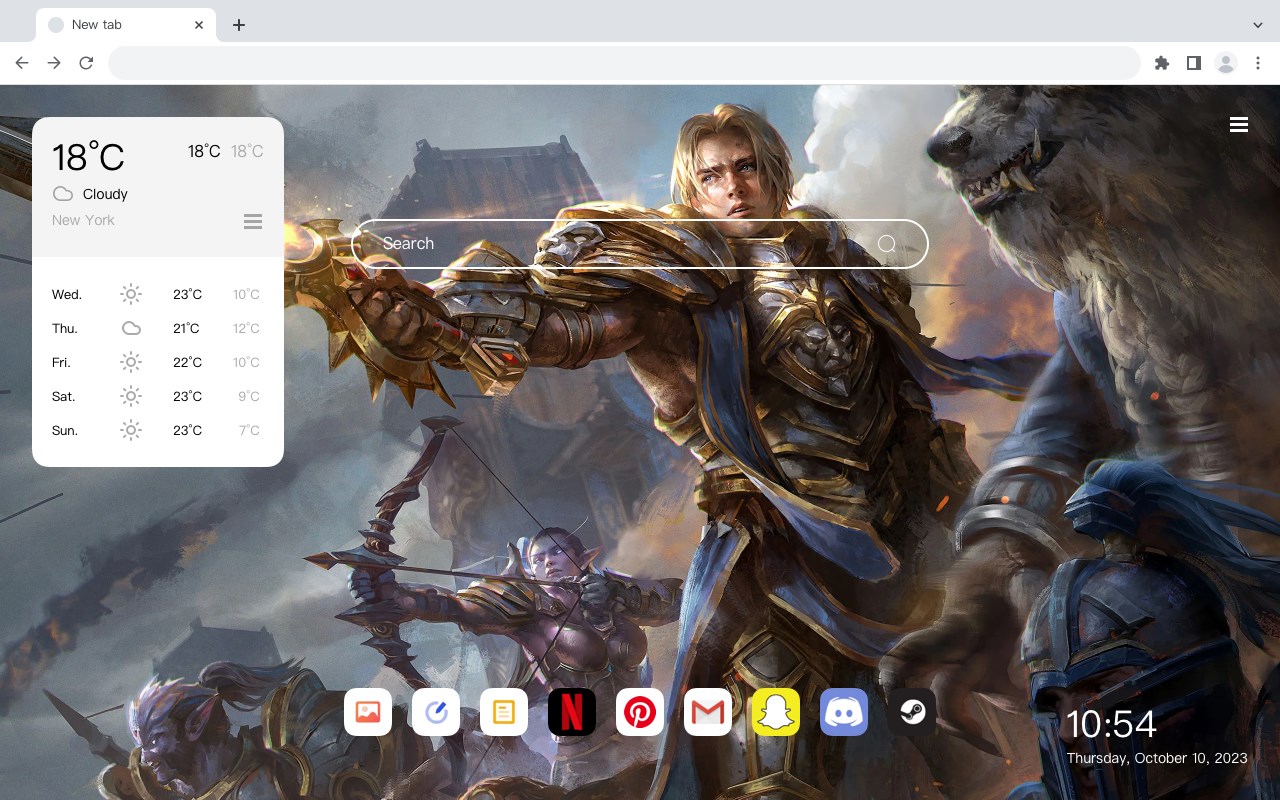Viewport: 1280px width, 800px height.
Task: Open weather widget settings menu icon
Action: pyautogui.click(x=253, y=221)
